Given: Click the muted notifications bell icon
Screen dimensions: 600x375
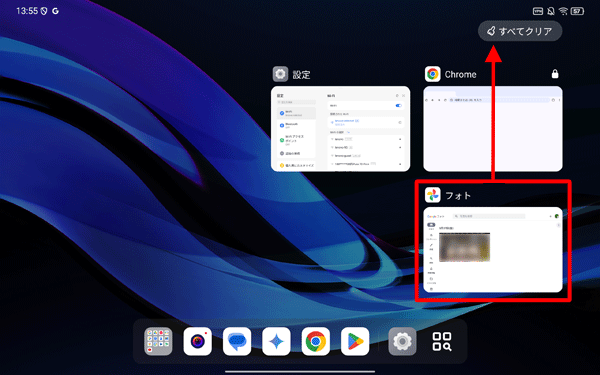Looking at the screenshot, I should [x=551, y=11].
